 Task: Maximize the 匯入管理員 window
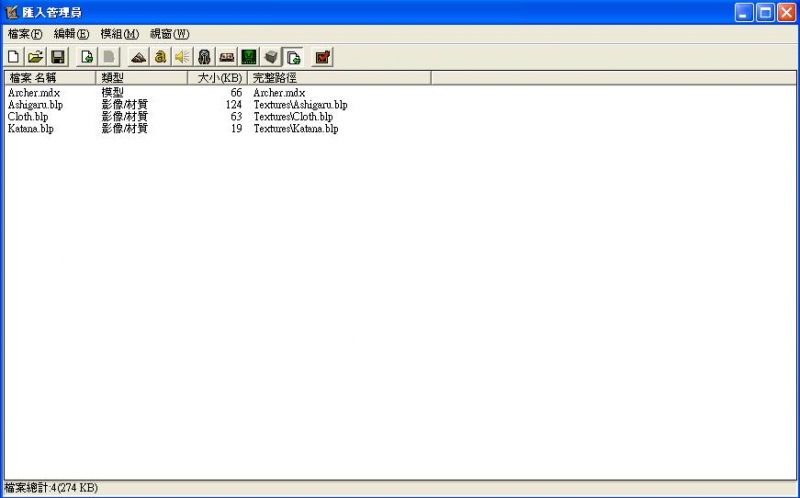coord(765,13)
